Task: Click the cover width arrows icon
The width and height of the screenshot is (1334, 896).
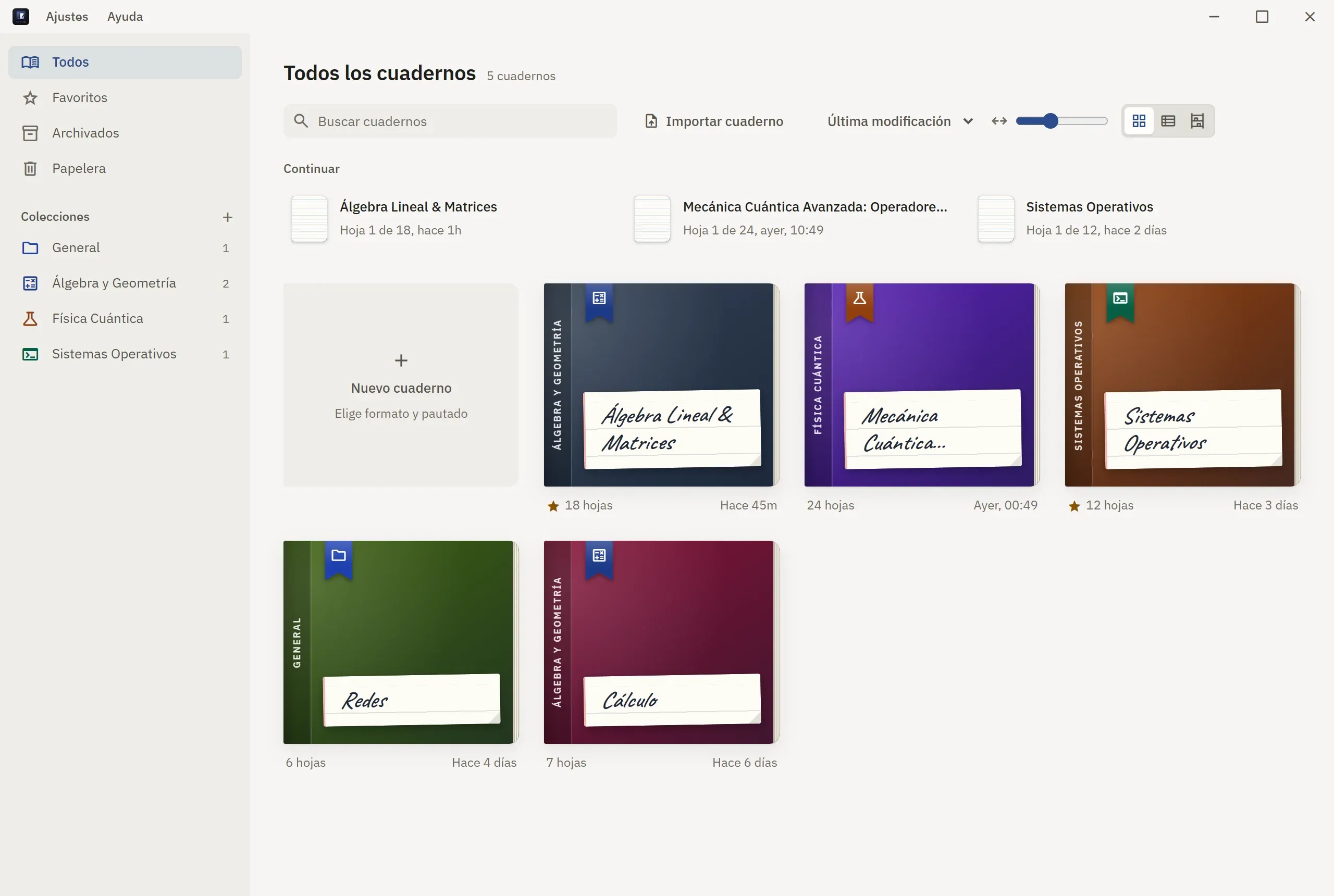Action: click(x=999, y=121)
